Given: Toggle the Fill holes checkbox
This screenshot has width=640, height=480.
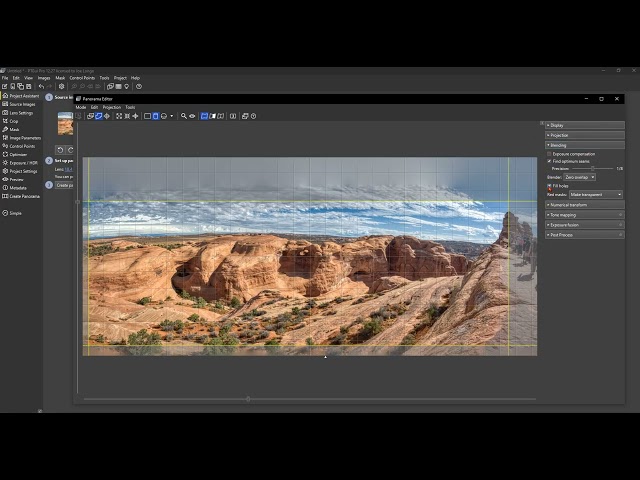Looking at the screenshot, I should point(549,186).
